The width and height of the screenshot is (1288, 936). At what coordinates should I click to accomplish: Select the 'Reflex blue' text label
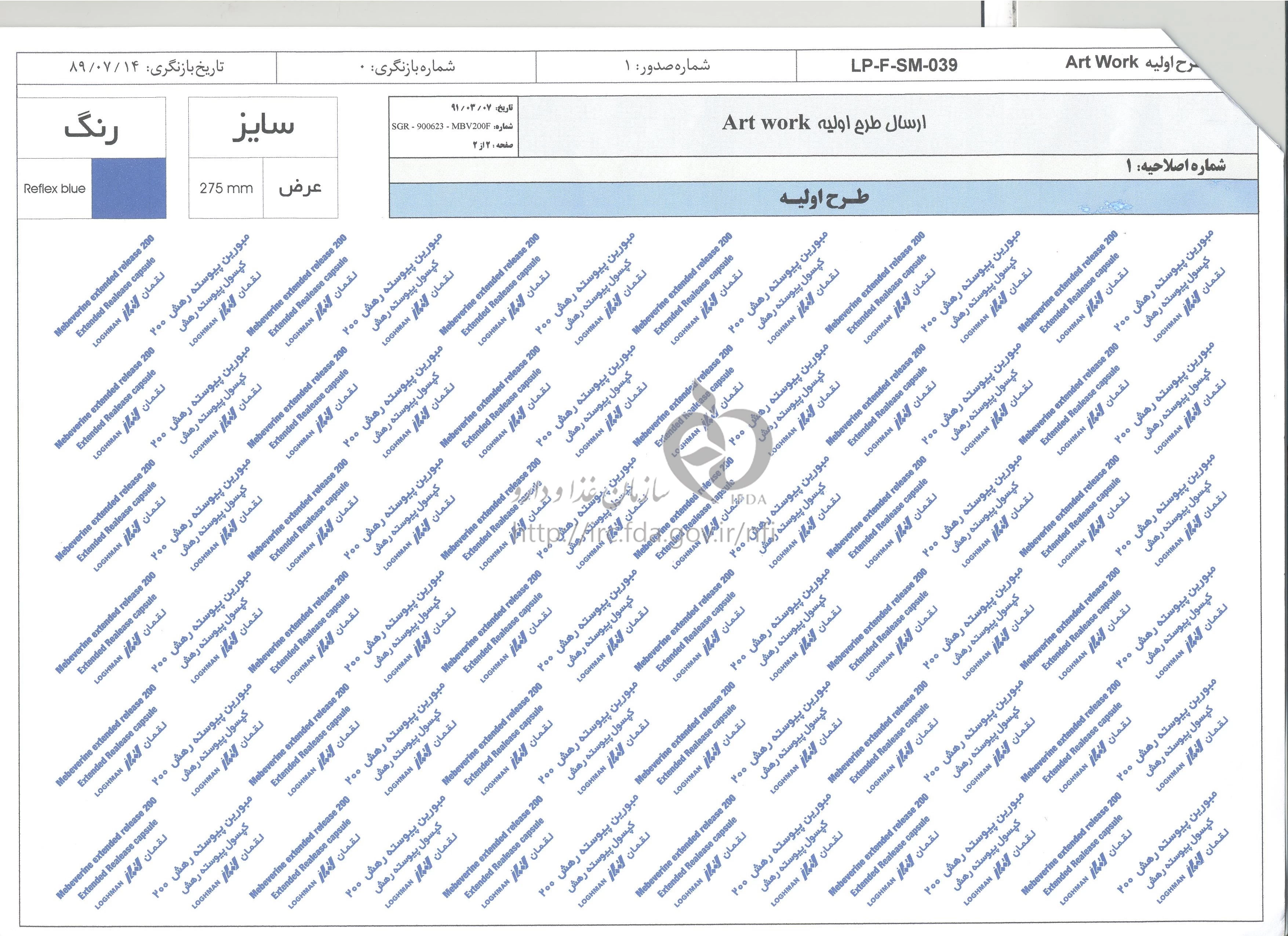55,189
